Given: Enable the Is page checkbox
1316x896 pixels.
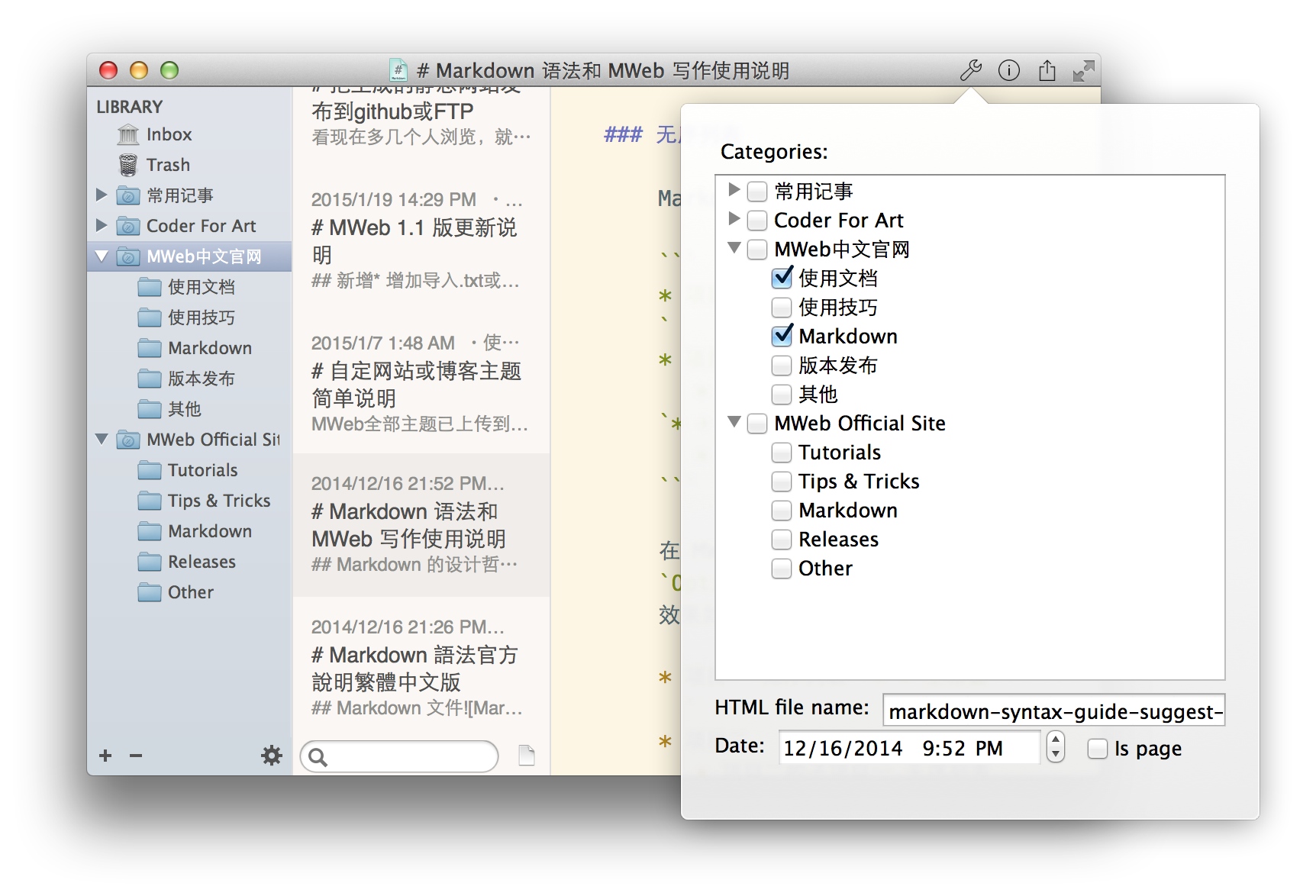Looking at the screenshot, I should 1097,749.
